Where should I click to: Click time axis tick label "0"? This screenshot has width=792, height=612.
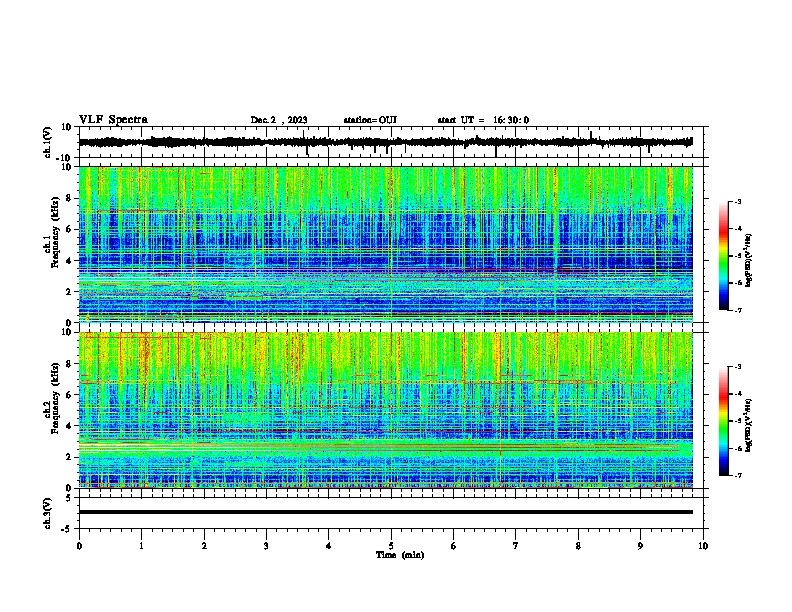pos(79,546)
